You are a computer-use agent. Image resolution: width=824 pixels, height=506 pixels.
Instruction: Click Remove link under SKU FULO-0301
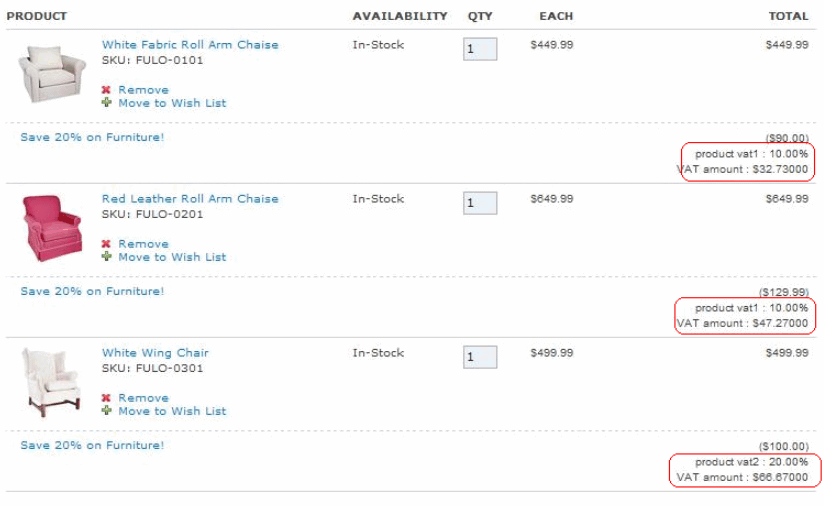pyautogui.click(x=143, y=398)
